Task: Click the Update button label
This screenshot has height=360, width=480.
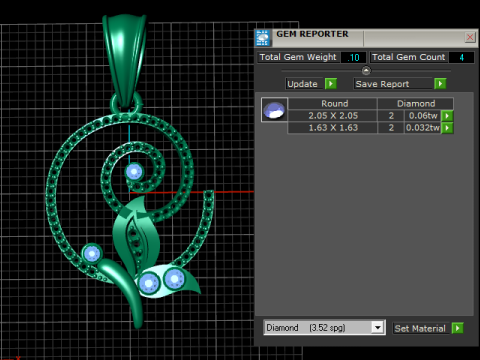Action: pos(305,84)
